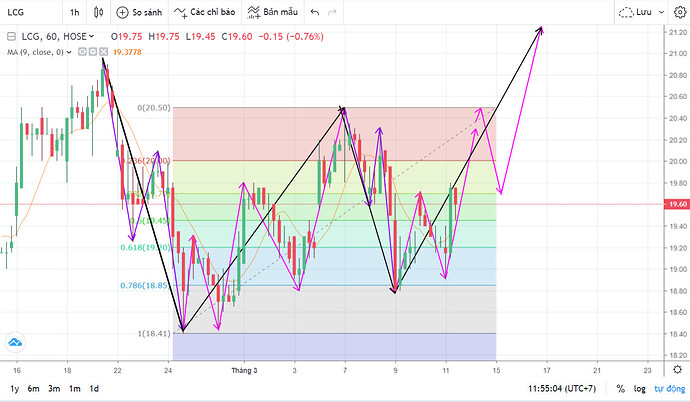
Task: Expand the Lưu save options arrow
Action: pos(661,12)
